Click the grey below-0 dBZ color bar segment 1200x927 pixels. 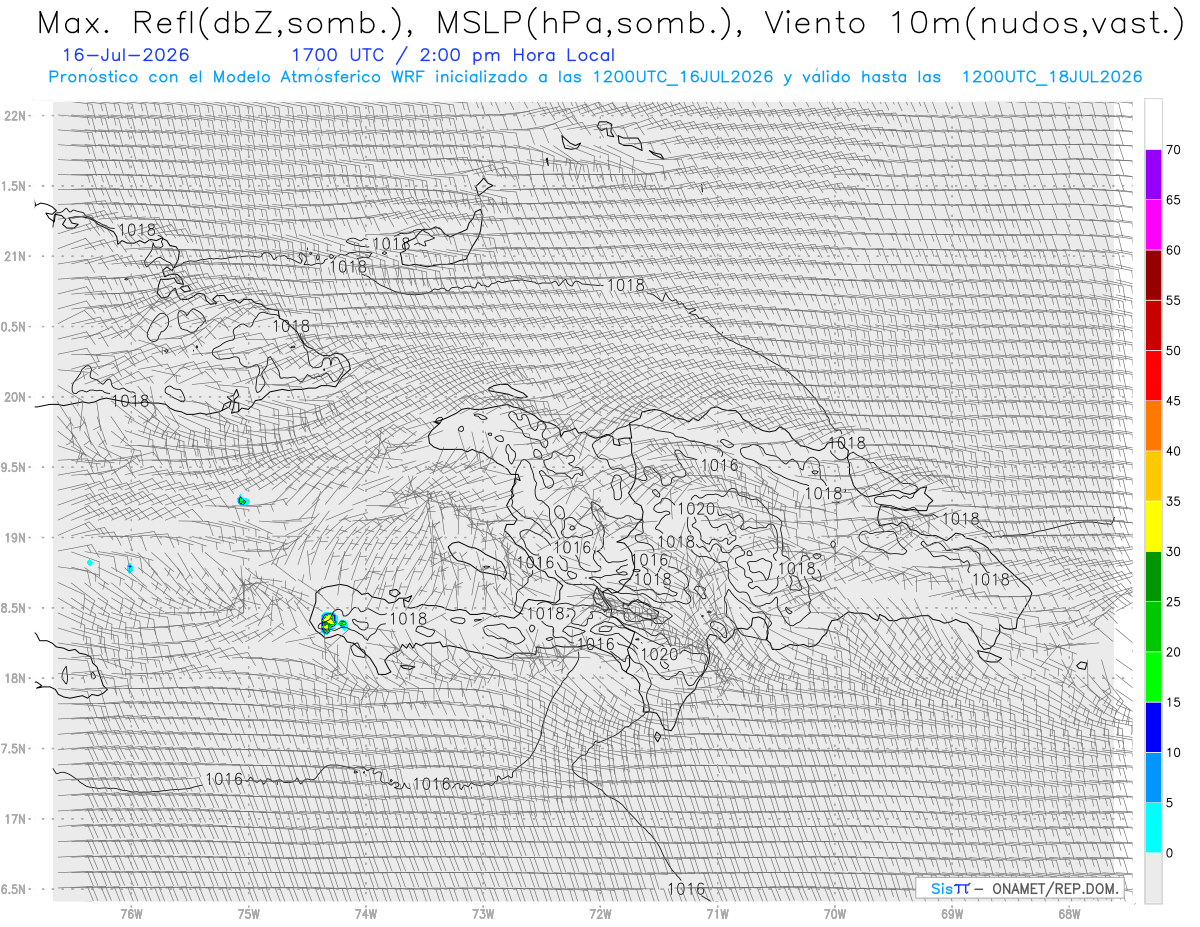tap(1154, 877)
